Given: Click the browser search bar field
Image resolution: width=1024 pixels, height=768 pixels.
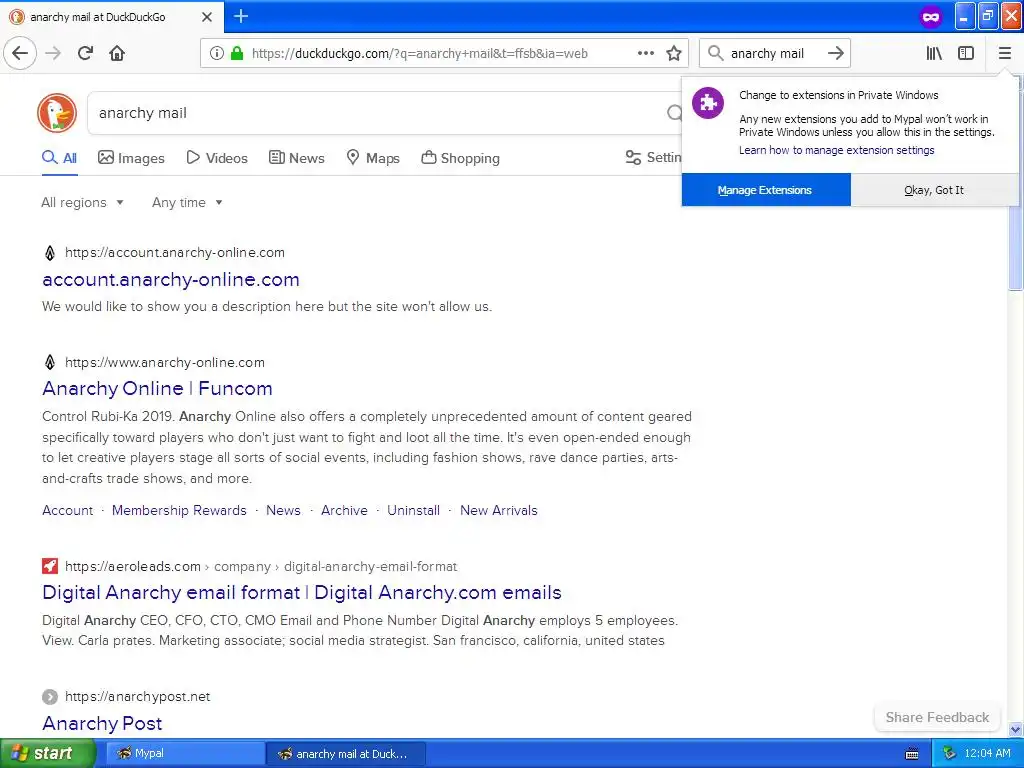Looking at the screenshot, I should click(775, 54).
